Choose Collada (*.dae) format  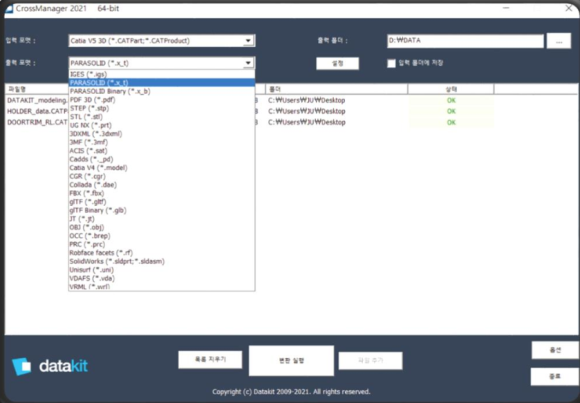162,185
